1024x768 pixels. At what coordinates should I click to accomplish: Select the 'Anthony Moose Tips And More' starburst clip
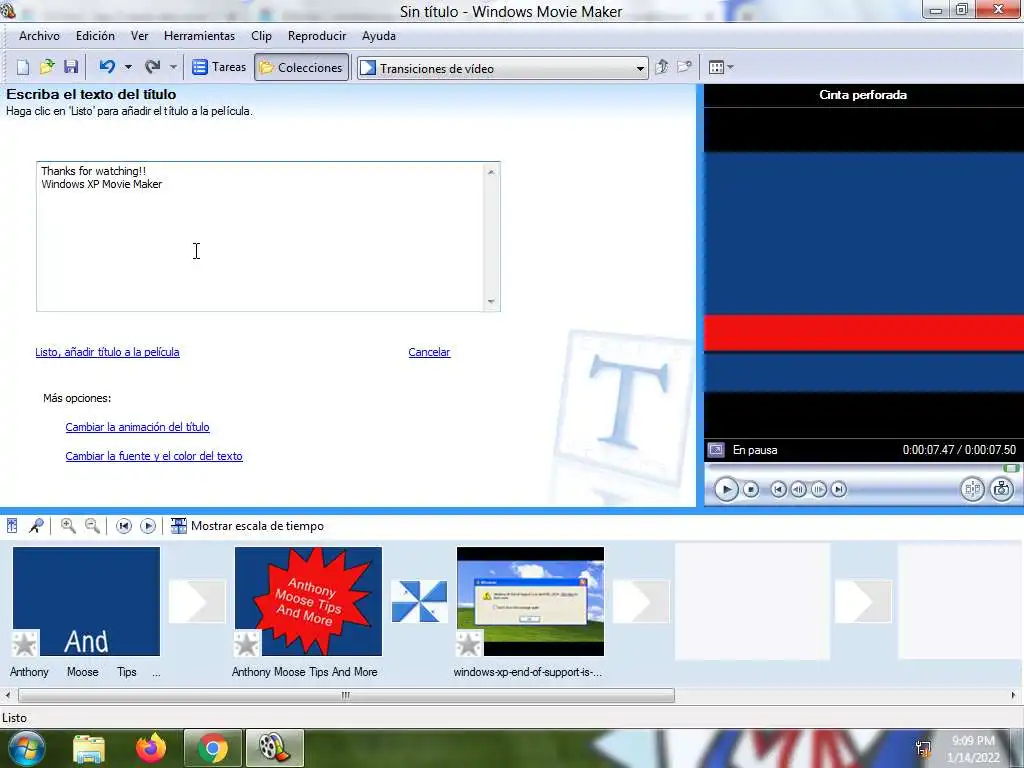pos(308,601)
